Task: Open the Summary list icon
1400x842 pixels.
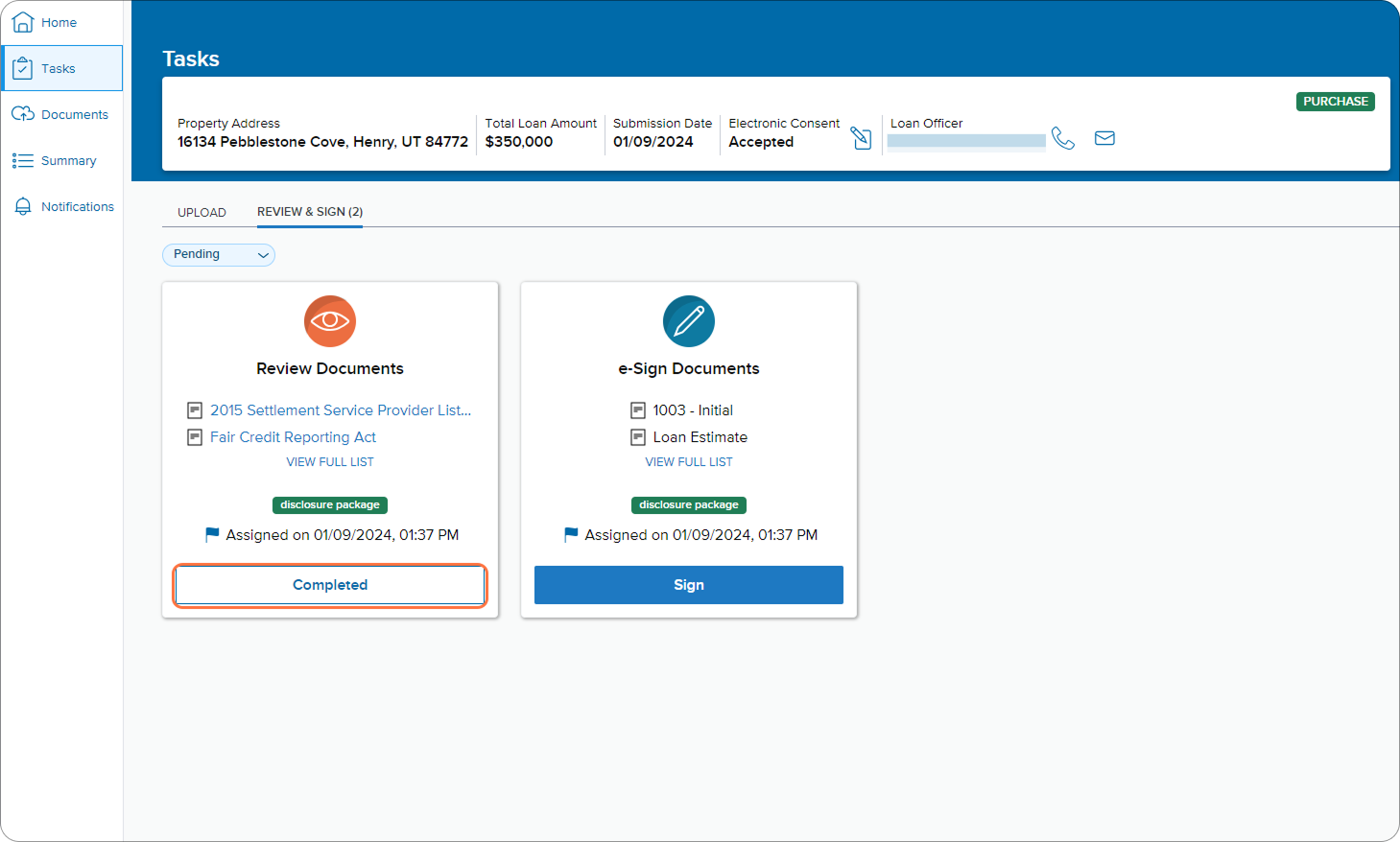Action: pyautogui.click(x=23, y=160)
